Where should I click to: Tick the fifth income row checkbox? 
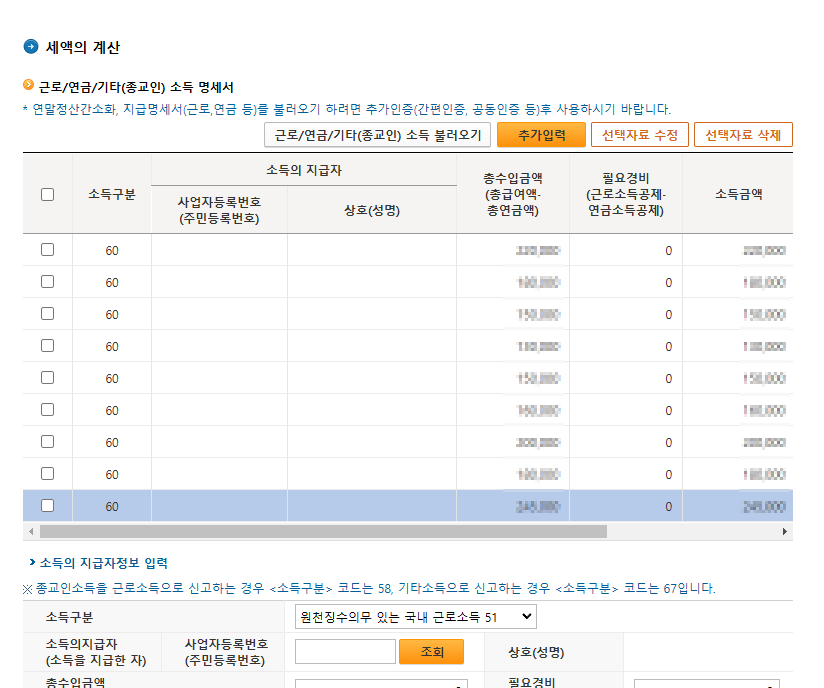47,378
